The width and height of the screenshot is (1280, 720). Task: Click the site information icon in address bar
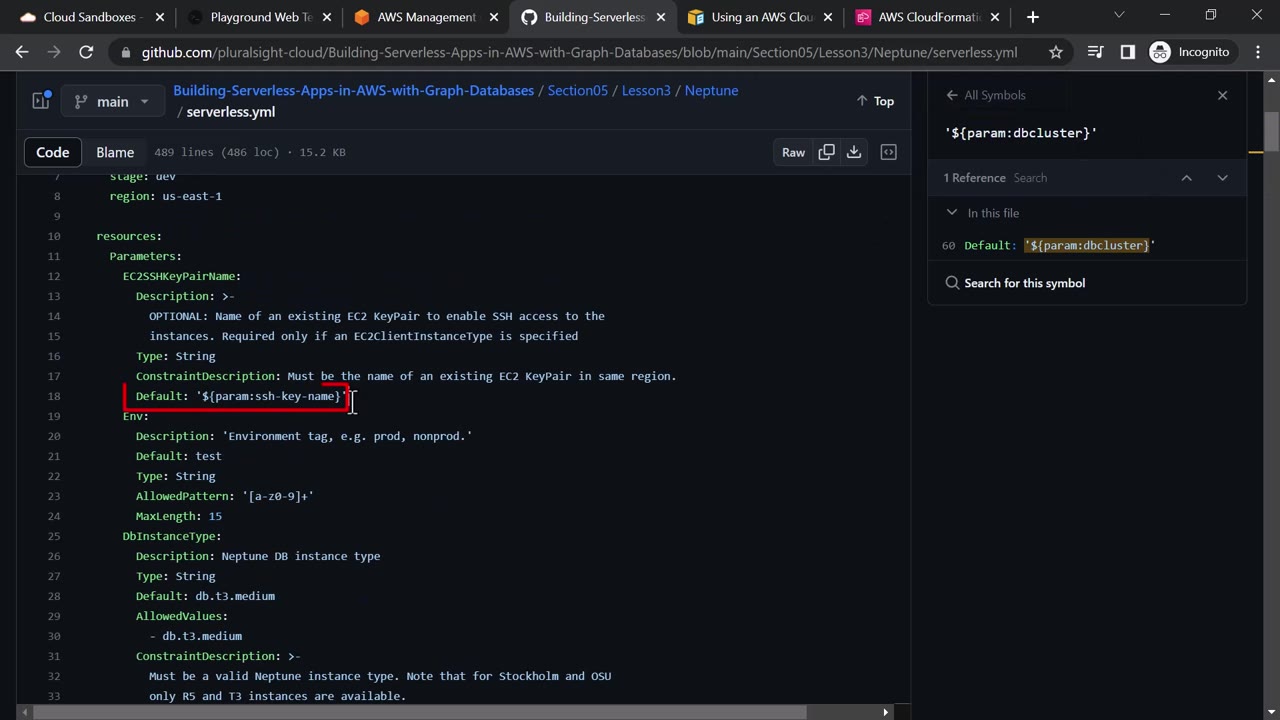(124, 52)
